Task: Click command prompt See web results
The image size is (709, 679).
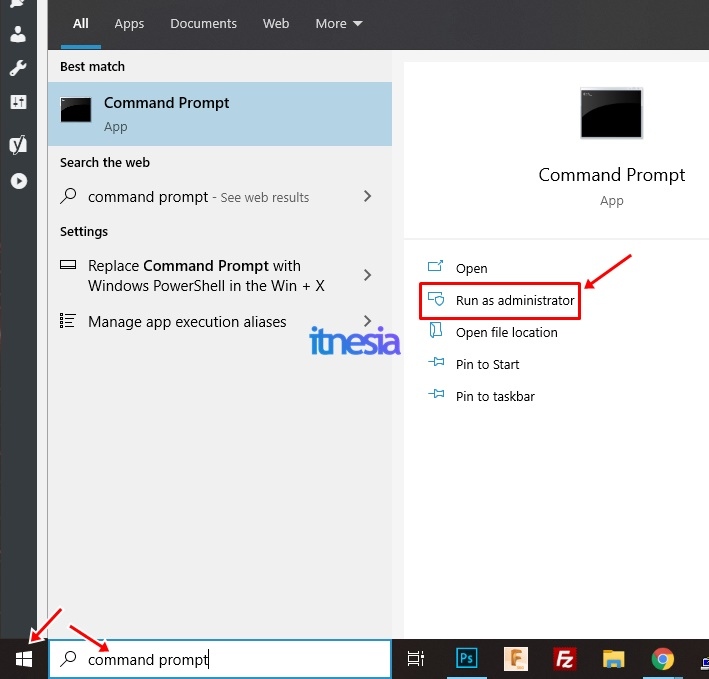Action: [x=220, y=197]
